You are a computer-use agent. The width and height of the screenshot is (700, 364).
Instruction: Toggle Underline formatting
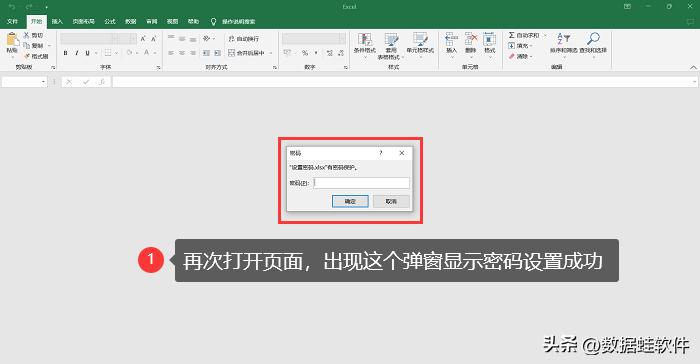point(87,53)
